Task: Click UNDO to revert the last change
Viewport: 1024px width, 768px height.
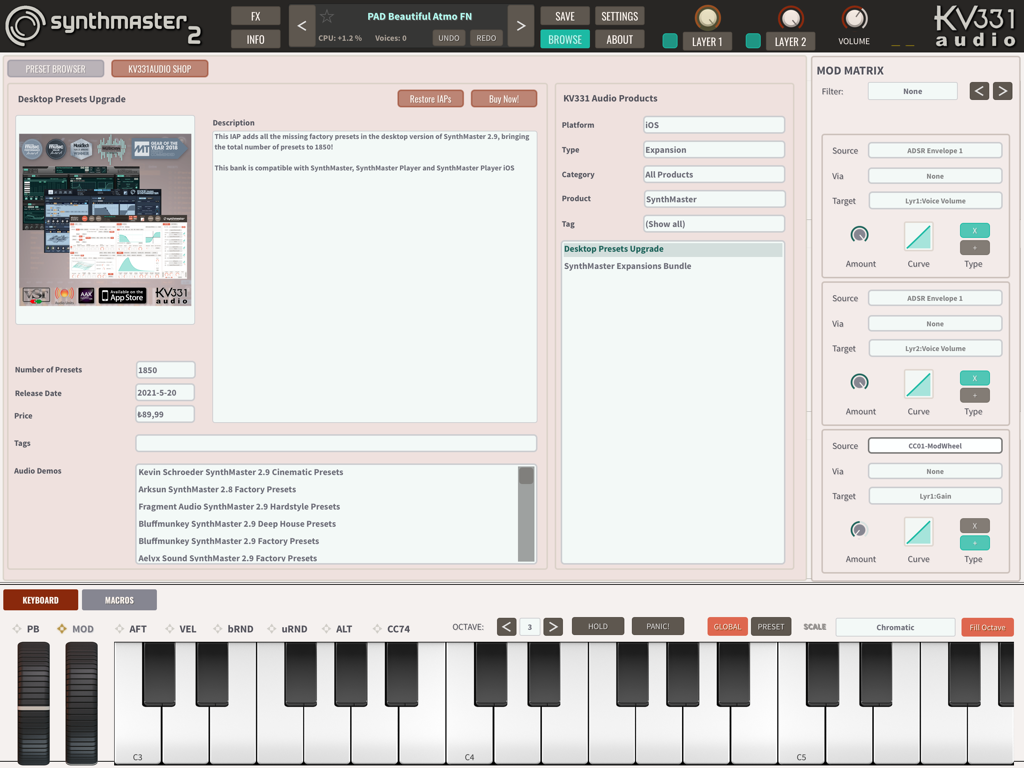Action: pyautogui.click(x=447, y=36)
